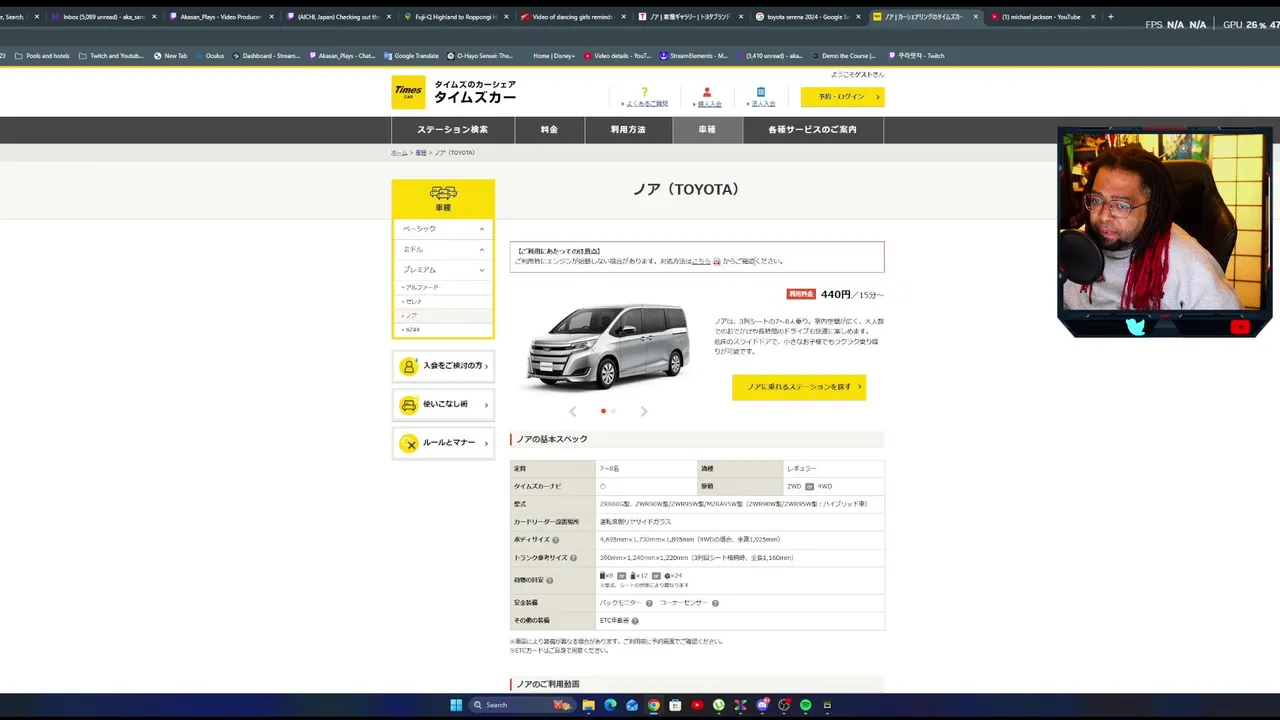Open a new browser tab
The height and width of the screenshot is (720, 1280).
1110,17
